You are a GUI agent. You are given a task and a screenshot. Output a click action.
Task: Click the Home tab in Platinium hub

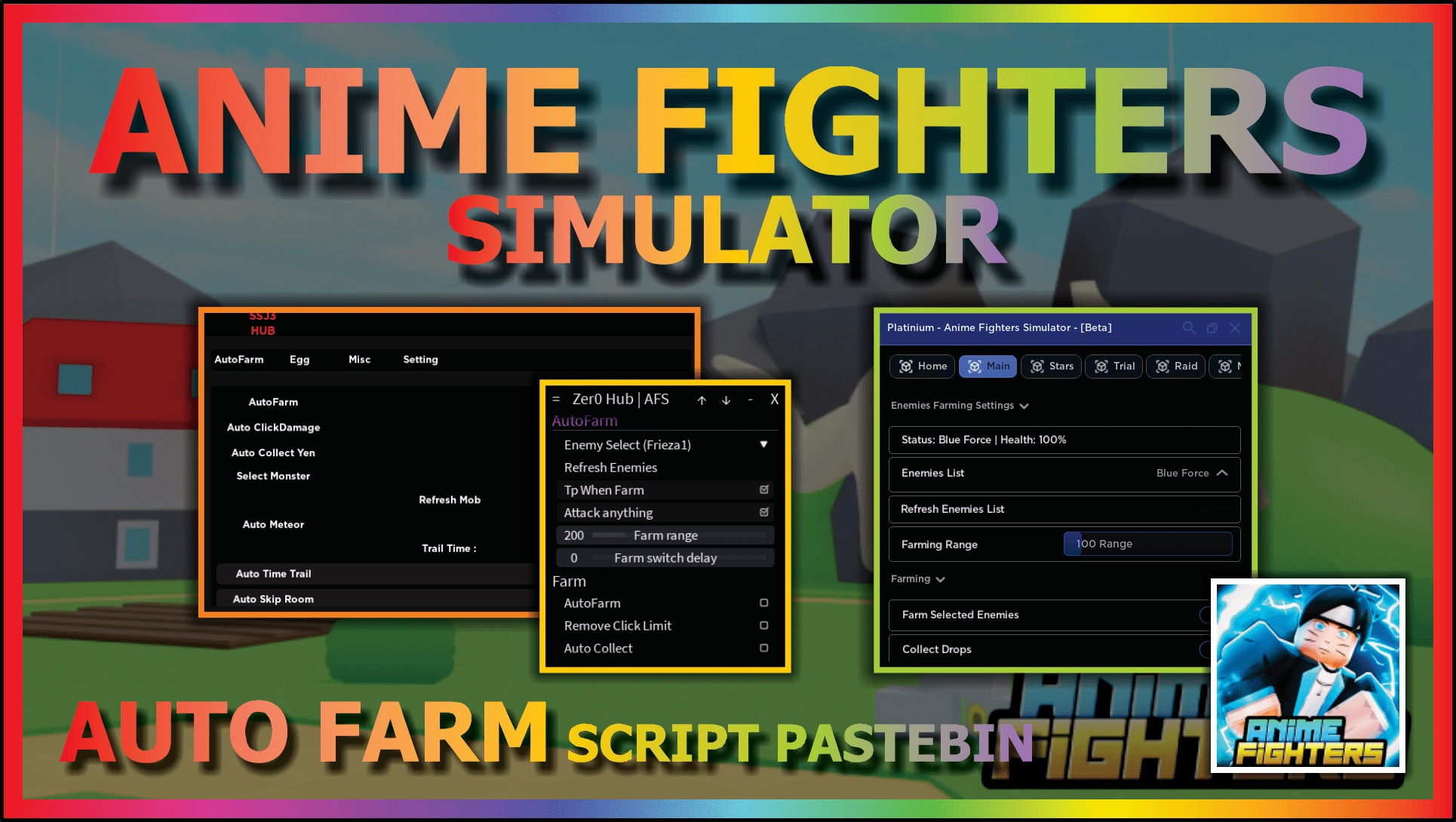[920, 365]
